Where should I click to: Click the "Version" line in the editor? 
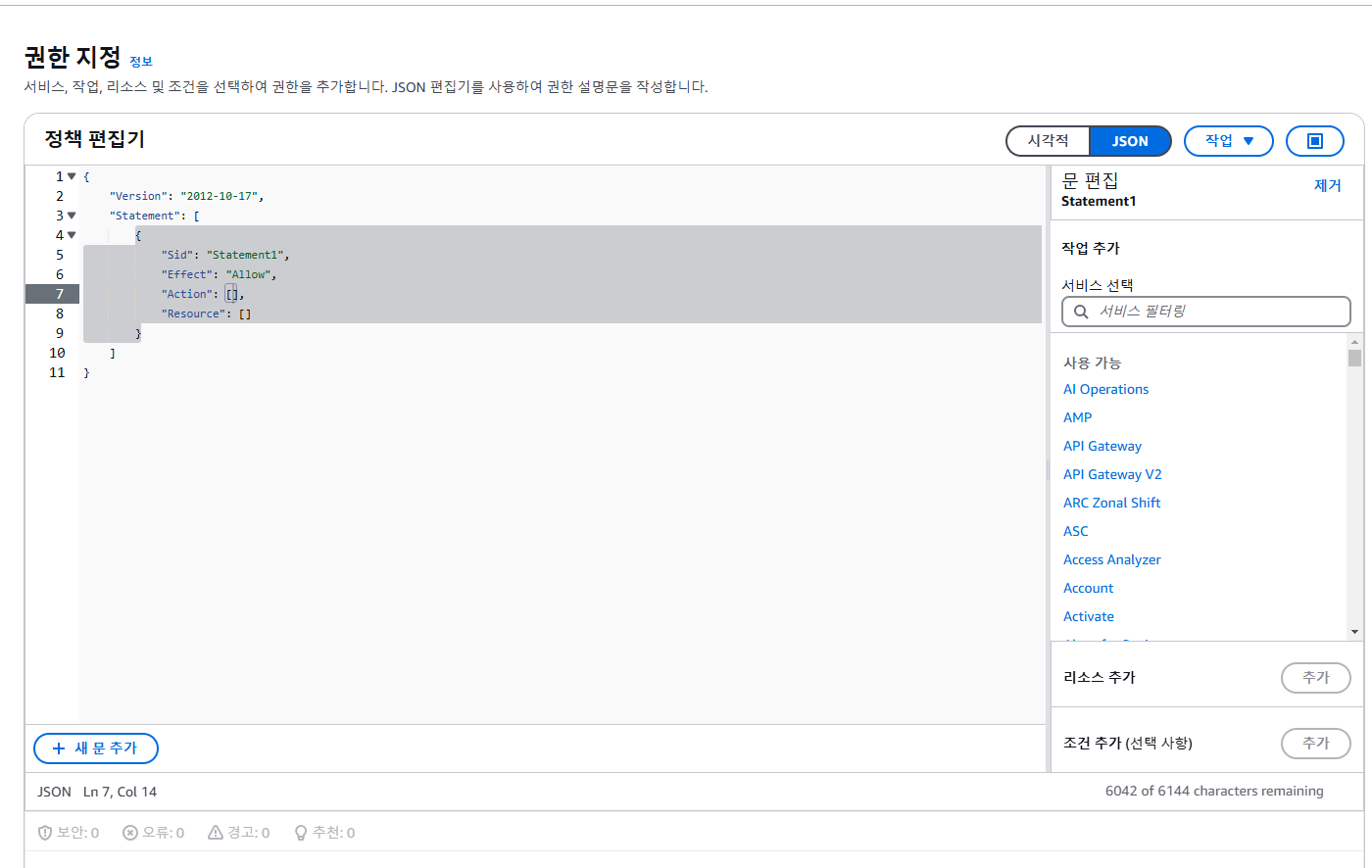point(186,196)
